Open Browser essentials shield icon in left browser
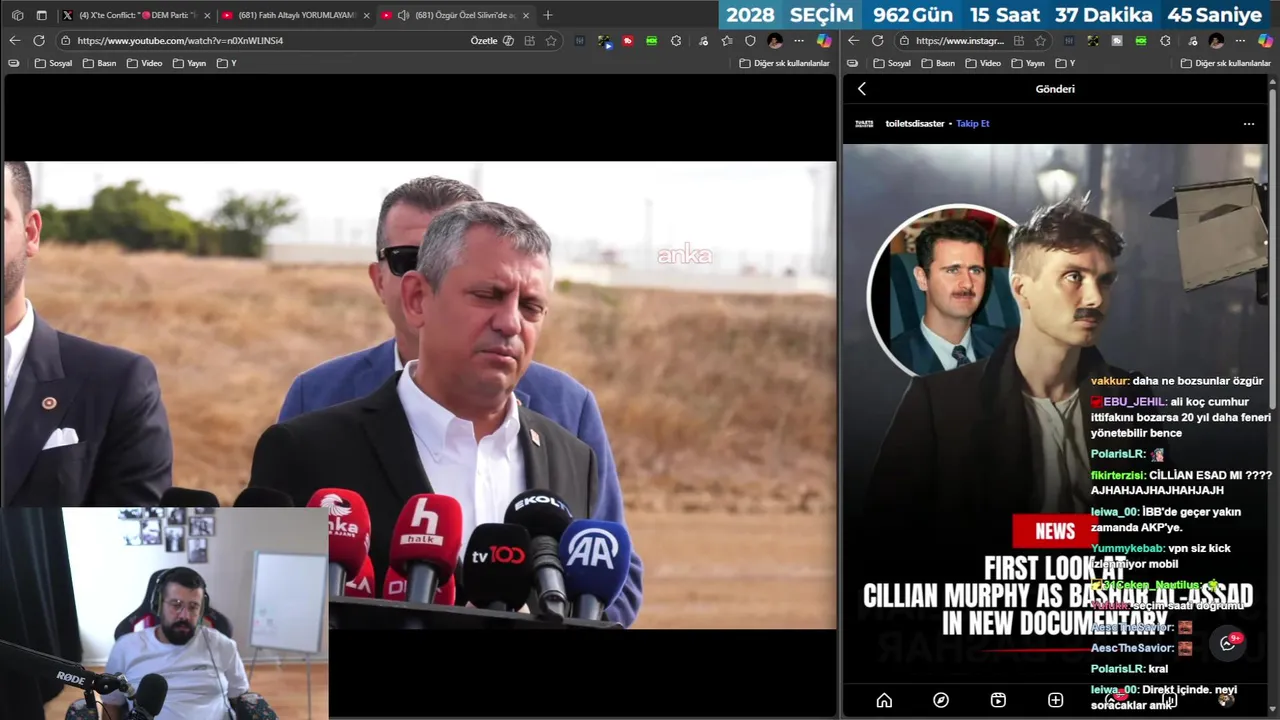Viewport: 1280px width, 720px height. [x=750, y=41]
